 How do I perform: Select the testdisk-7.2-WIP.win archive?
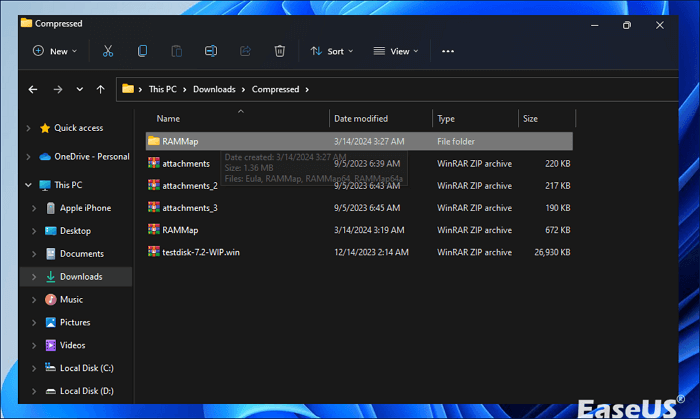201,251
